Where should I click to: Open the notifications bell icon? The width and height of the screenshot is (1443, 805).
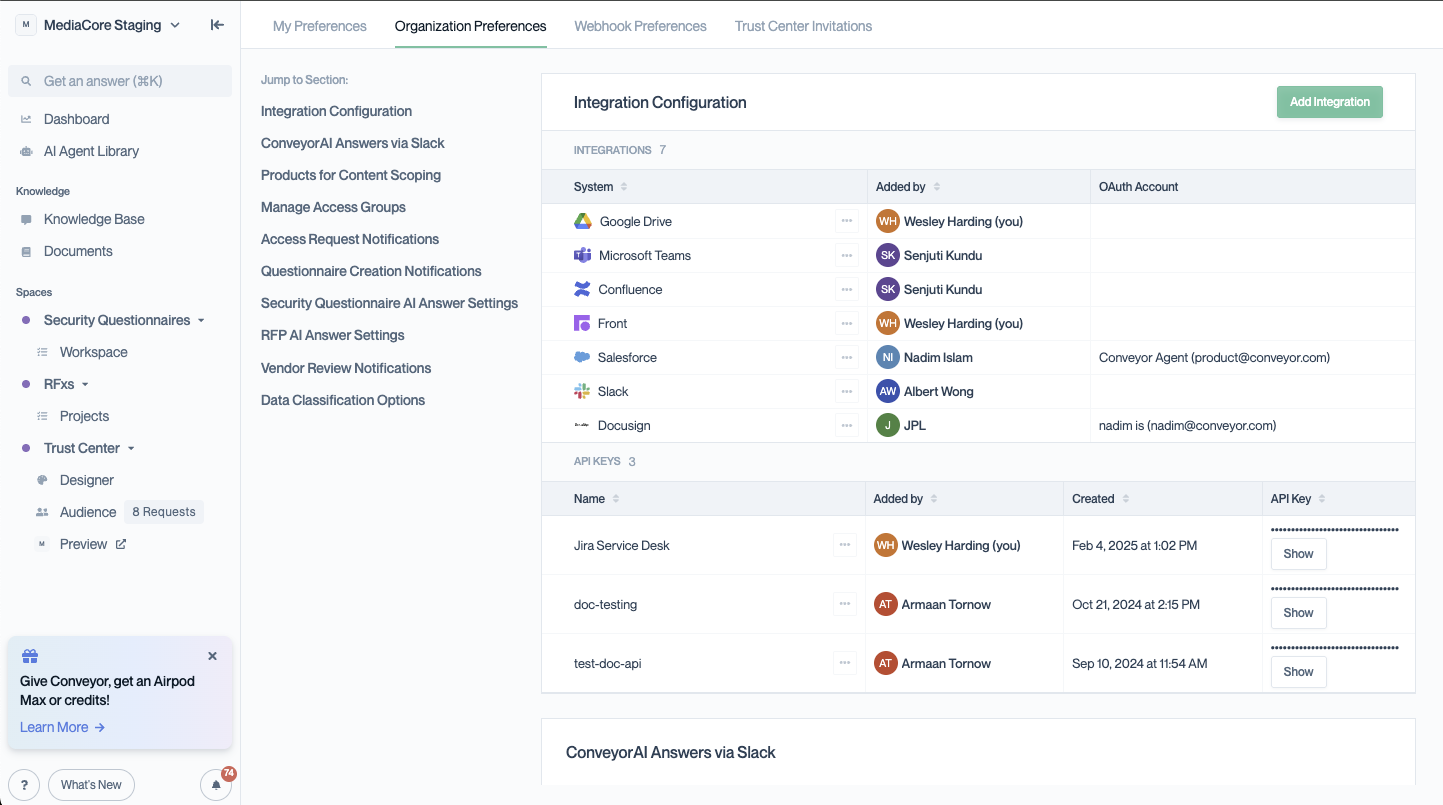pyautogui.click(x=216, y=785)
